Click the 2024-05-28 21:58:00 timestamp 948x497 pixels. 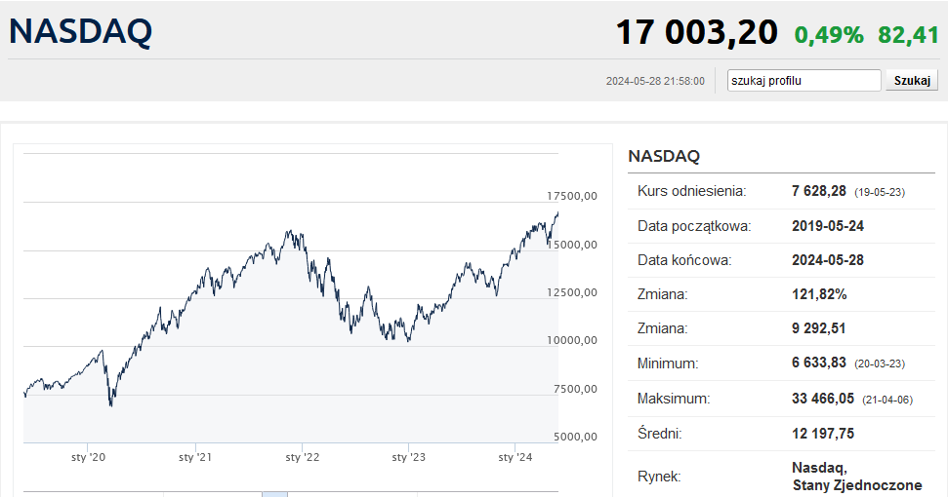coord(655,82)
